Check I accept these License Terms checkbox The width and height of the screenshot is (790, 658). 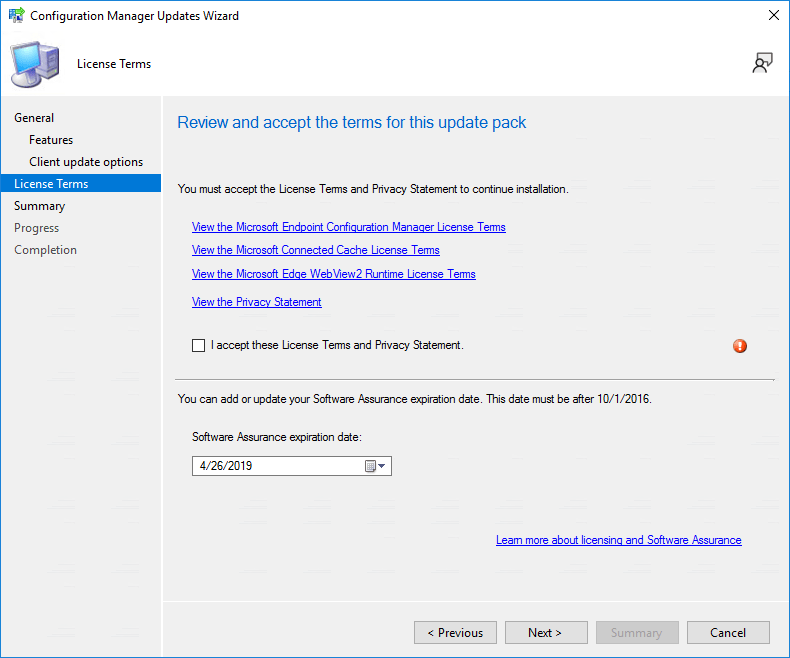(x=199, y=345)
